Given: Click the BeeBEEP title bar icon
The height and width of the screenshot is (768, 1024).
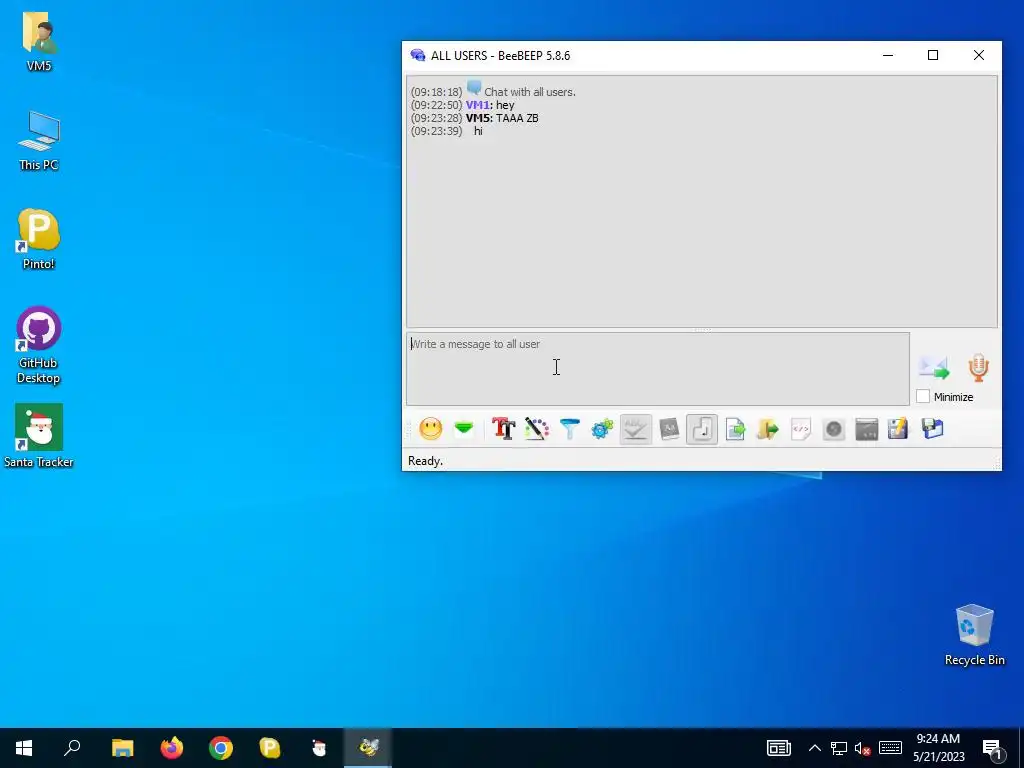Looking at the screenshot, I should [417, 56].
